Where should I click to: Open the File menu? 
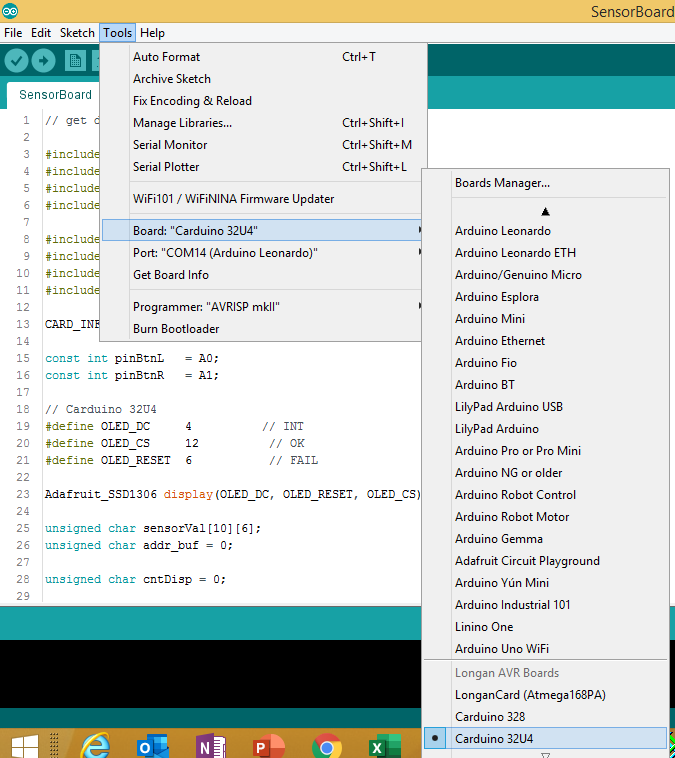[13, 33]
